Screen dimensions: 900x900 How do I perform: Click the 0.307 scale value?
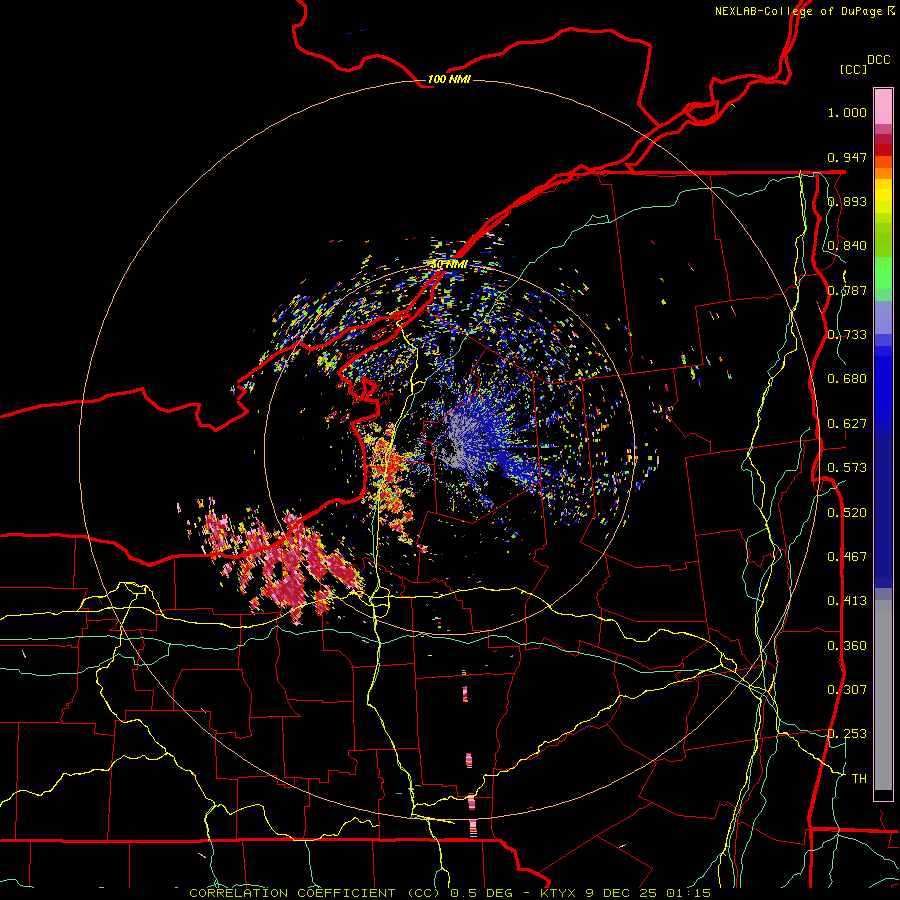tap(847, 690)
